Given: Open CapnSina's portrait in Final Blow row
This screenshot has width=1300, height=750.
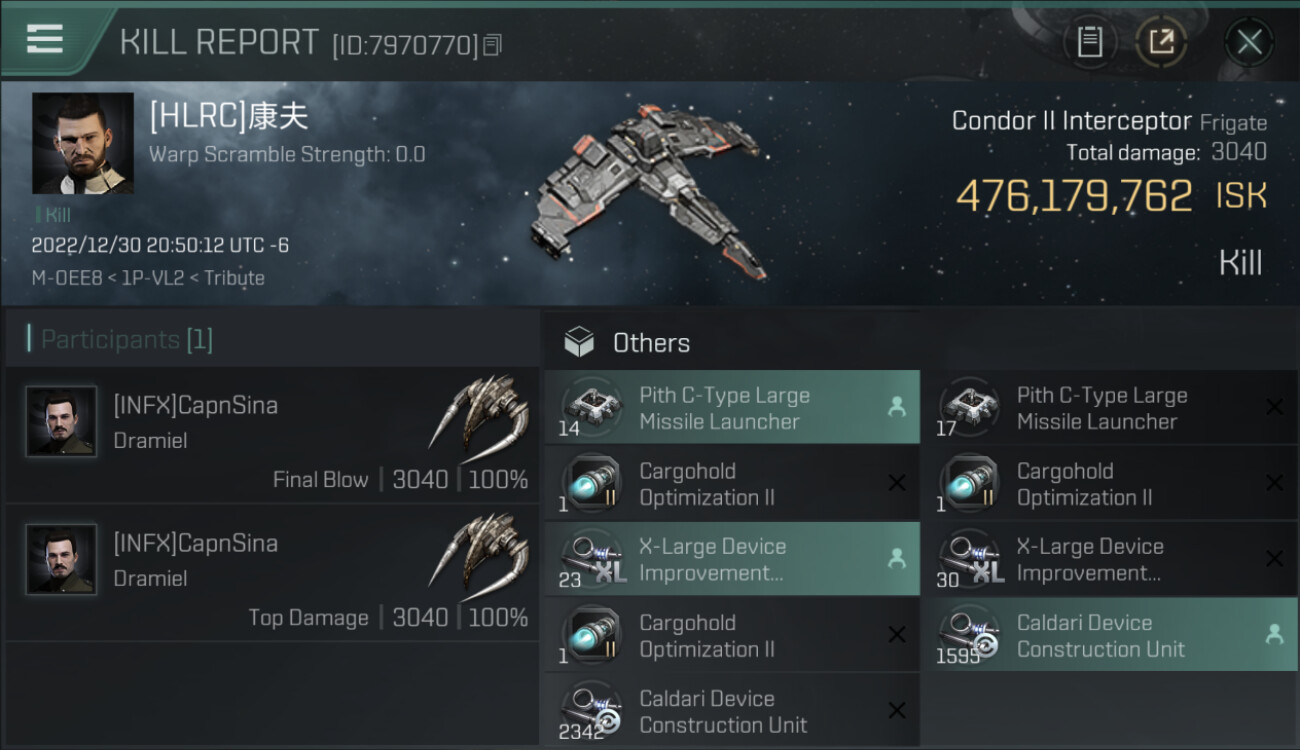Looking at the screenshot, I should point(62,422).
